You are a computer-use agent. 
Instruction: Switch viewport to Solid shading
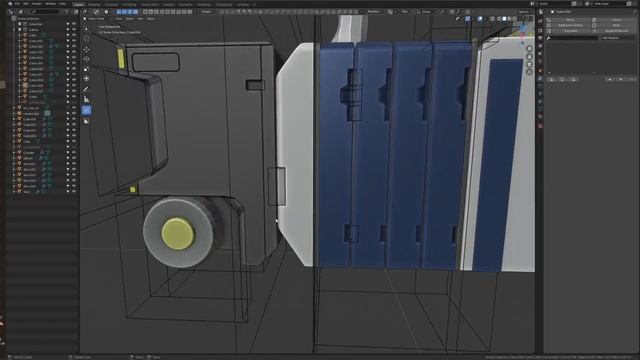[x=504, y=19]
